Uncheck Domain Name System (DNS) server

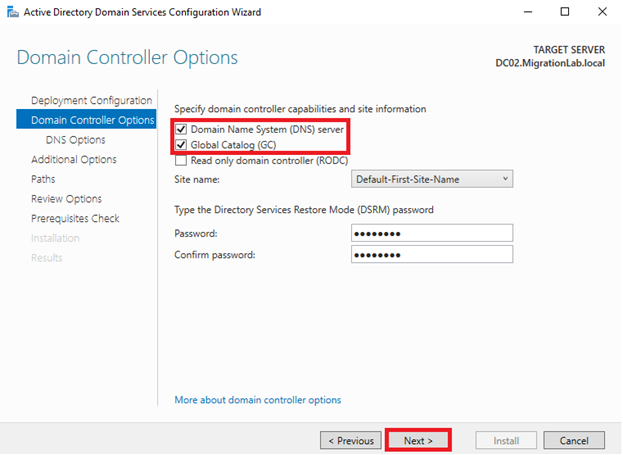(181, 129)
